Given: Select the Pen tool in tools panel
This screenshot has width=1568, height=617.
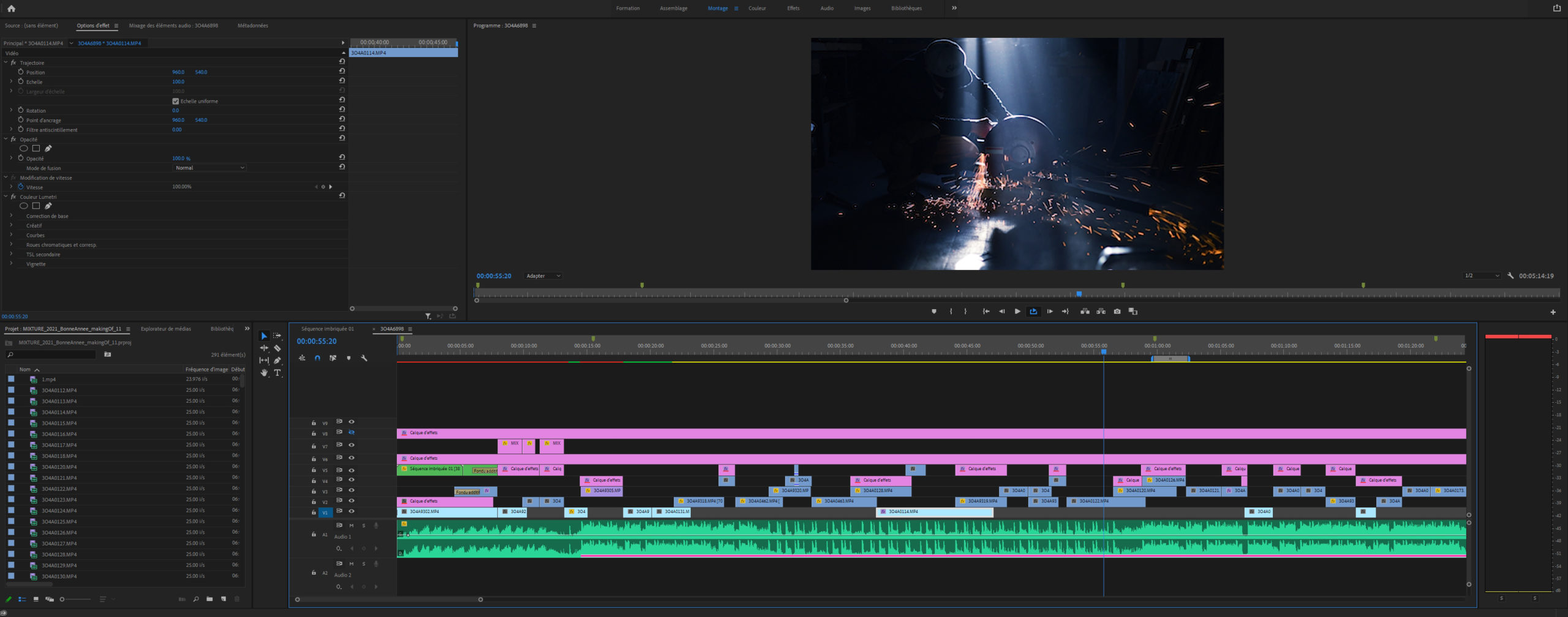Looking at the screenshot, I should click(x=277, y=361).
